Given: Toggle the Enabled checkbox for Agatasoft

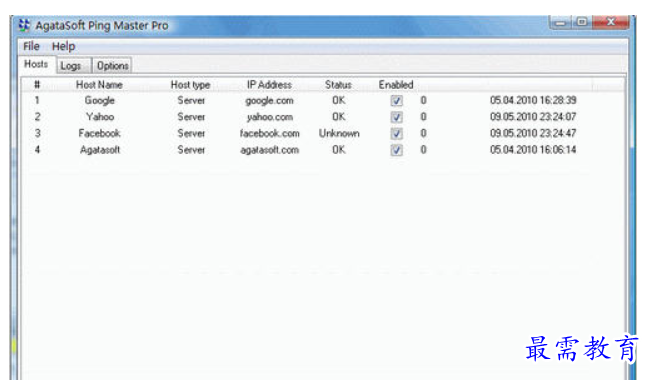Looking at the screenshot, I should click(x=397, y=150).
